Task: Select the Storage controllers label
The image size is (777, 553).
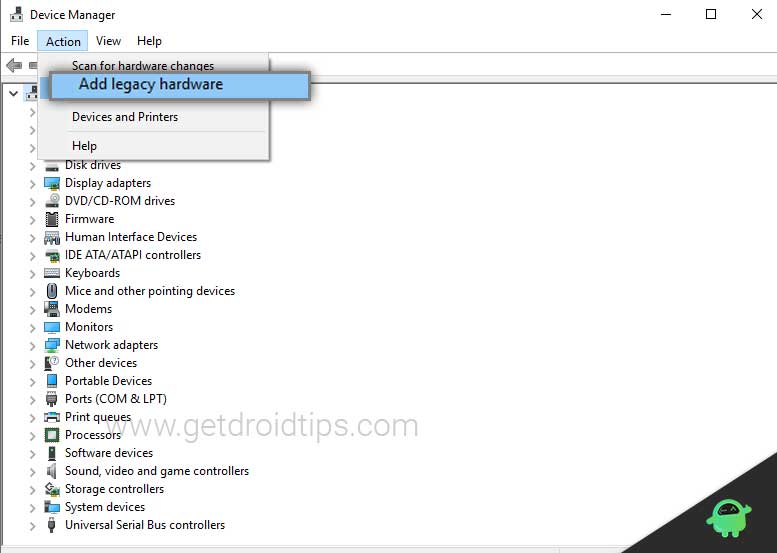Action: coord(114,489)
